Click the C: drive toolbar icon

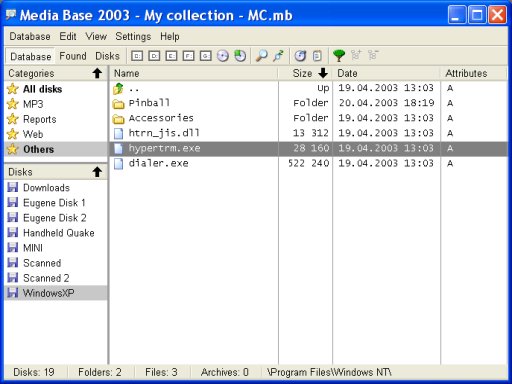[137, 56]
